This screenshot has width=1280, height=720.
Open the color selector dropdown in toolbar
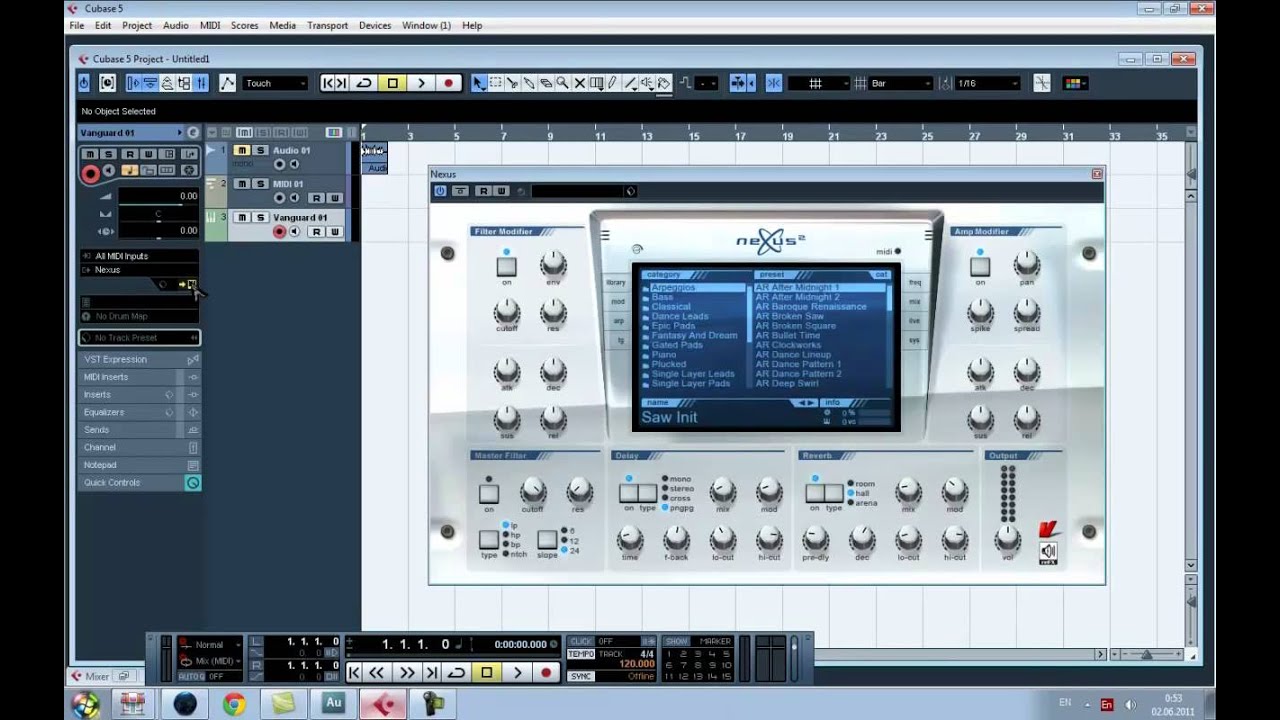coord(1073,83)
